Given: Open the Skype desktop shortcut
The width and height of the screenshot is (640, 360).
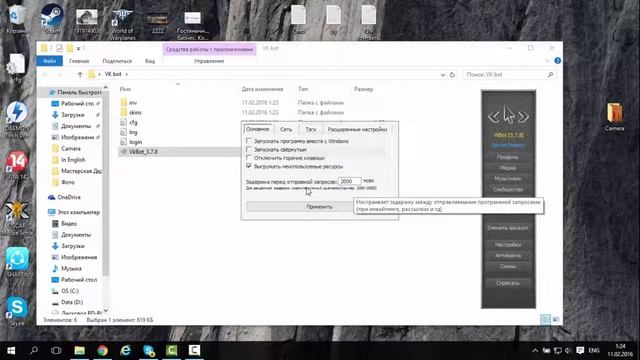Looking at the screenshot, I should coord(17,311).
